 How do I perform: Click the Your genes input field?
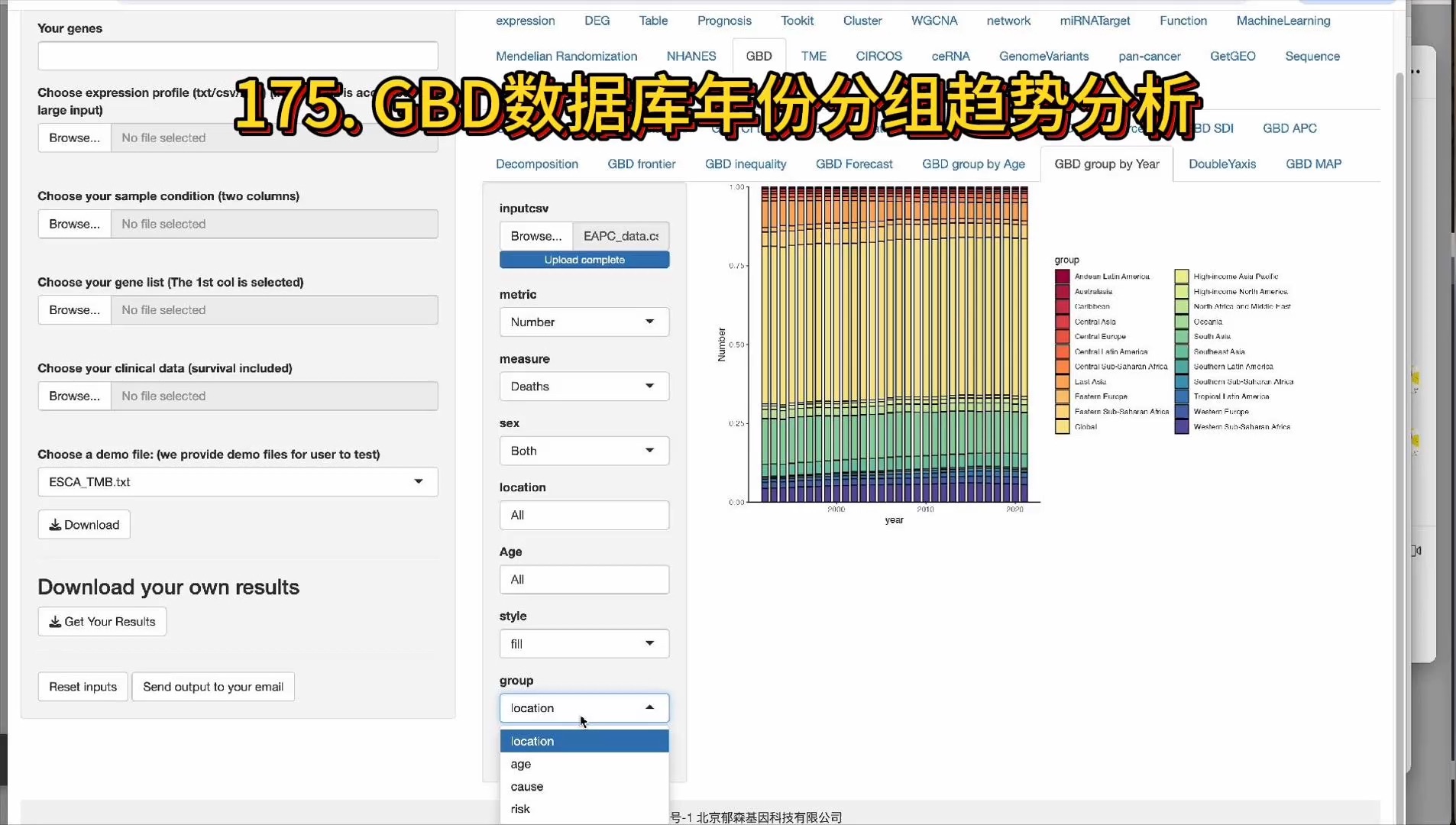[x=238, y=55]
